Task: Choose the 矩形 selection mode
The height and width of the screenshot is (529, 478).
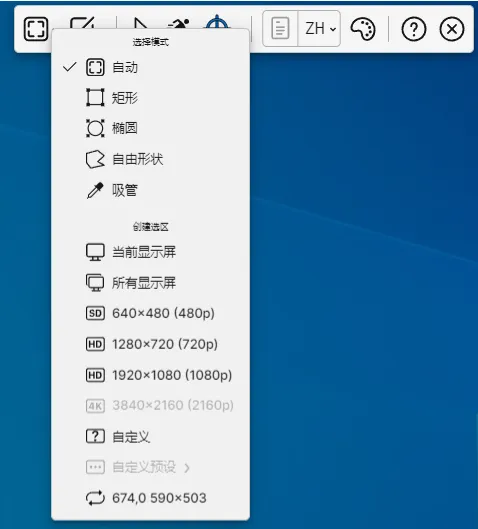Action: [x=150, y=98]
